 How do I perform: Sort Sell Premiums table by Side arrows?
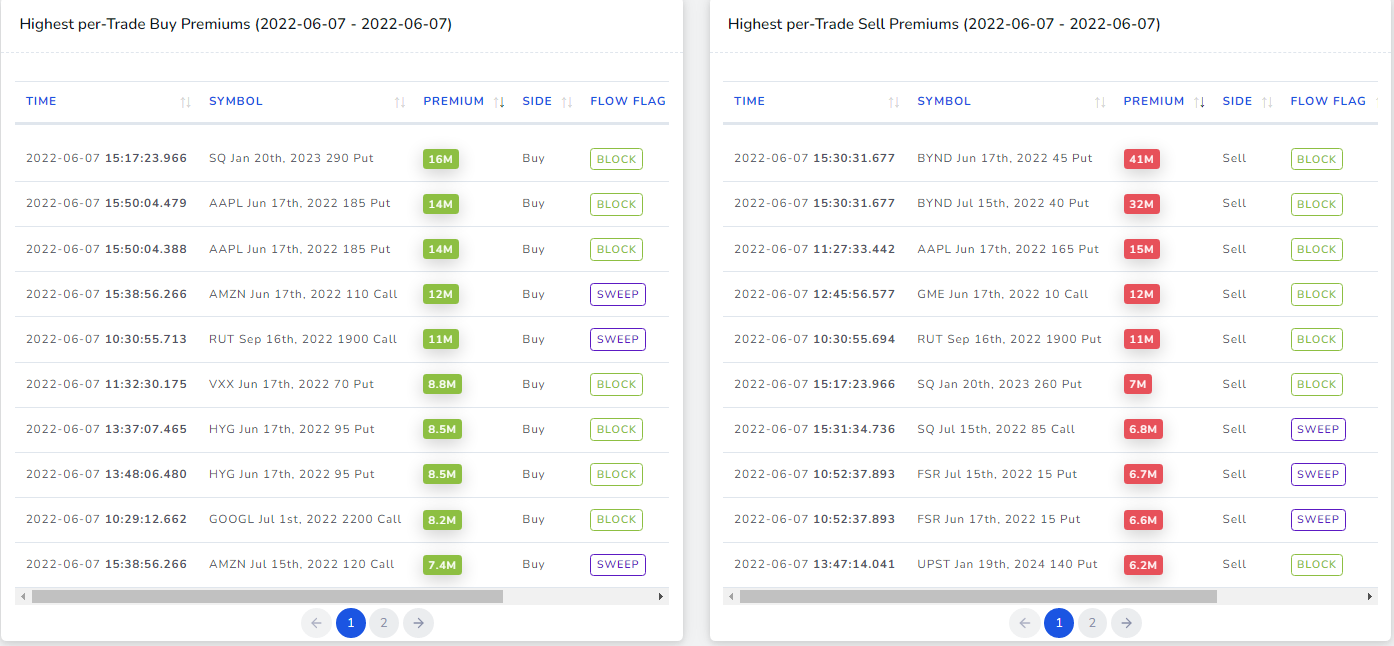[x=1267, y=102]
